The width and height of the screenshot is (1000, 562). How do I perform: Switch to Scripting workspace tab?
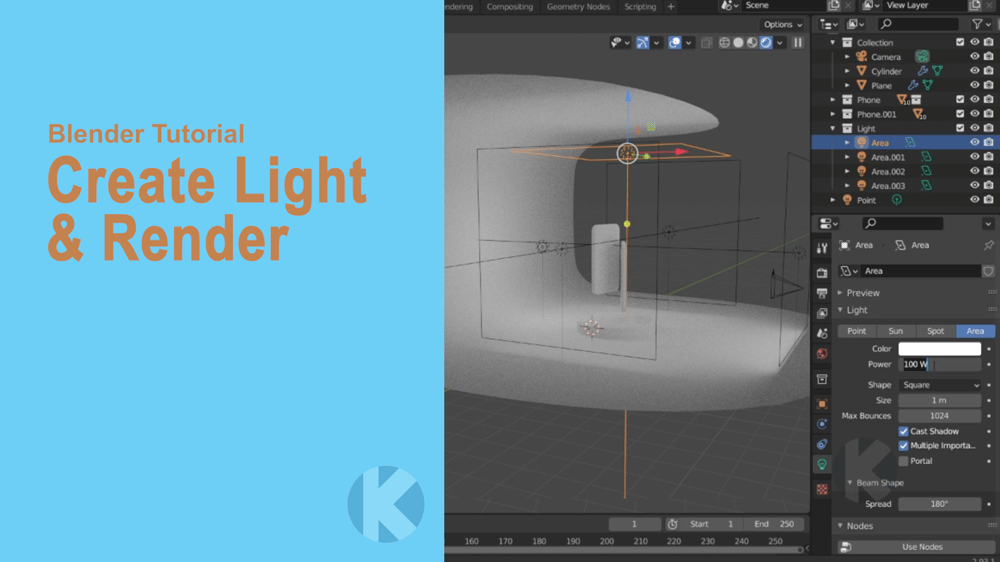(640, 6)
